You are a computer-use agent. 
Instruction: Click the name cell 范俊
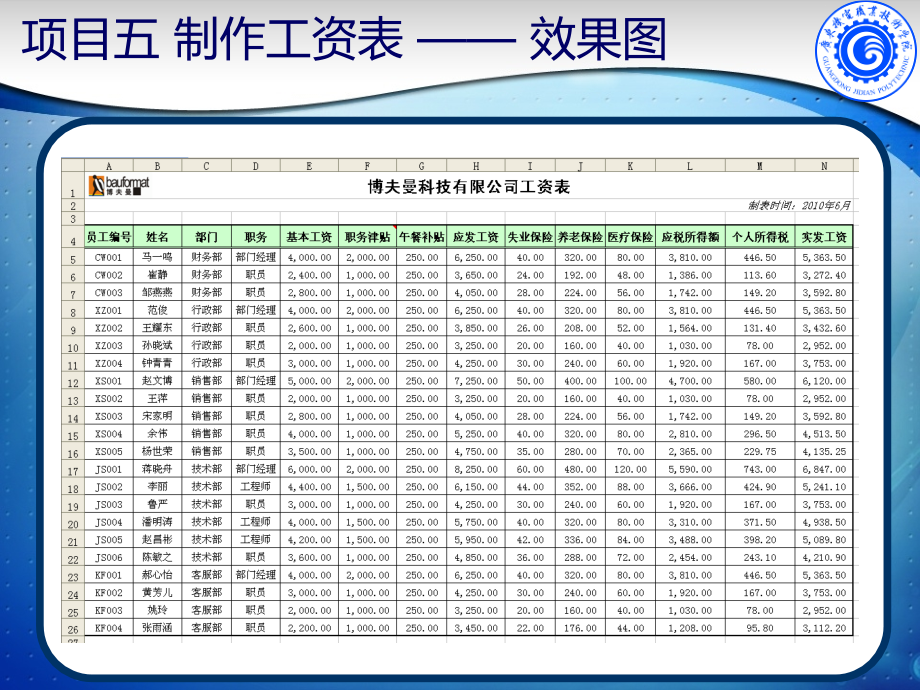point(157,310)
